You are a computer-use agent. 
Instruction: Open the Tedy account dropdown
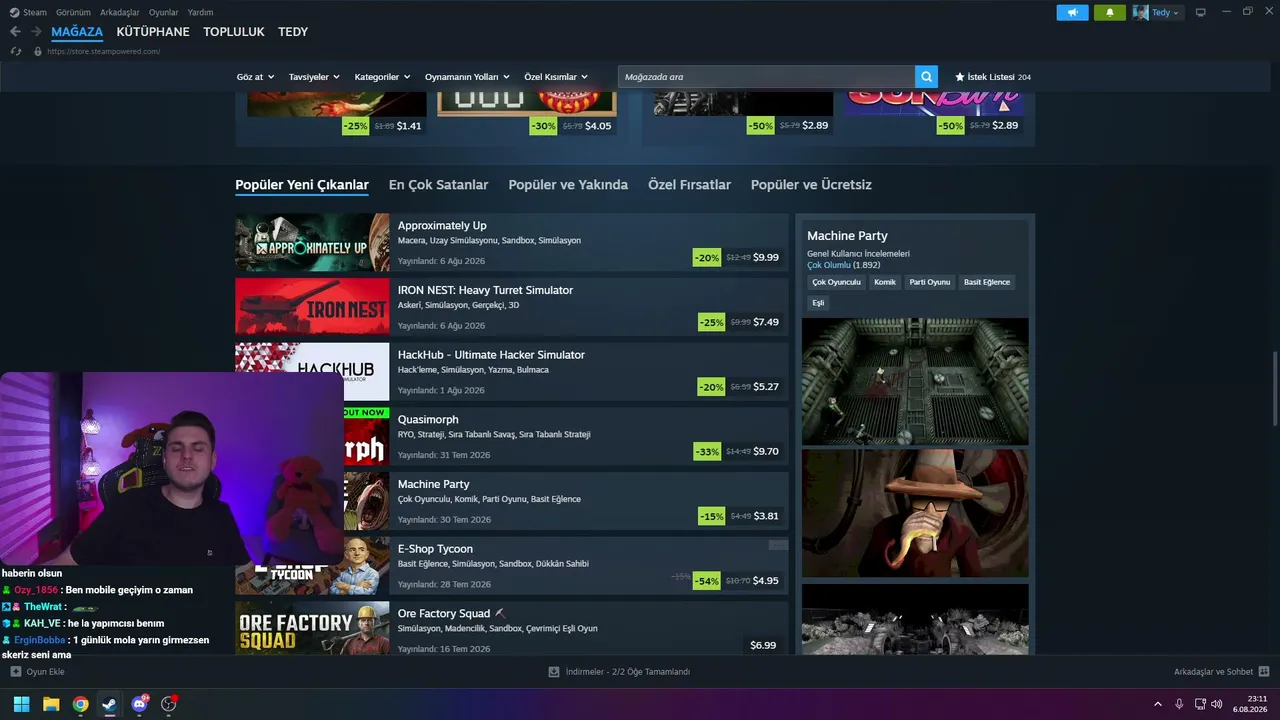pos(1165,12)
